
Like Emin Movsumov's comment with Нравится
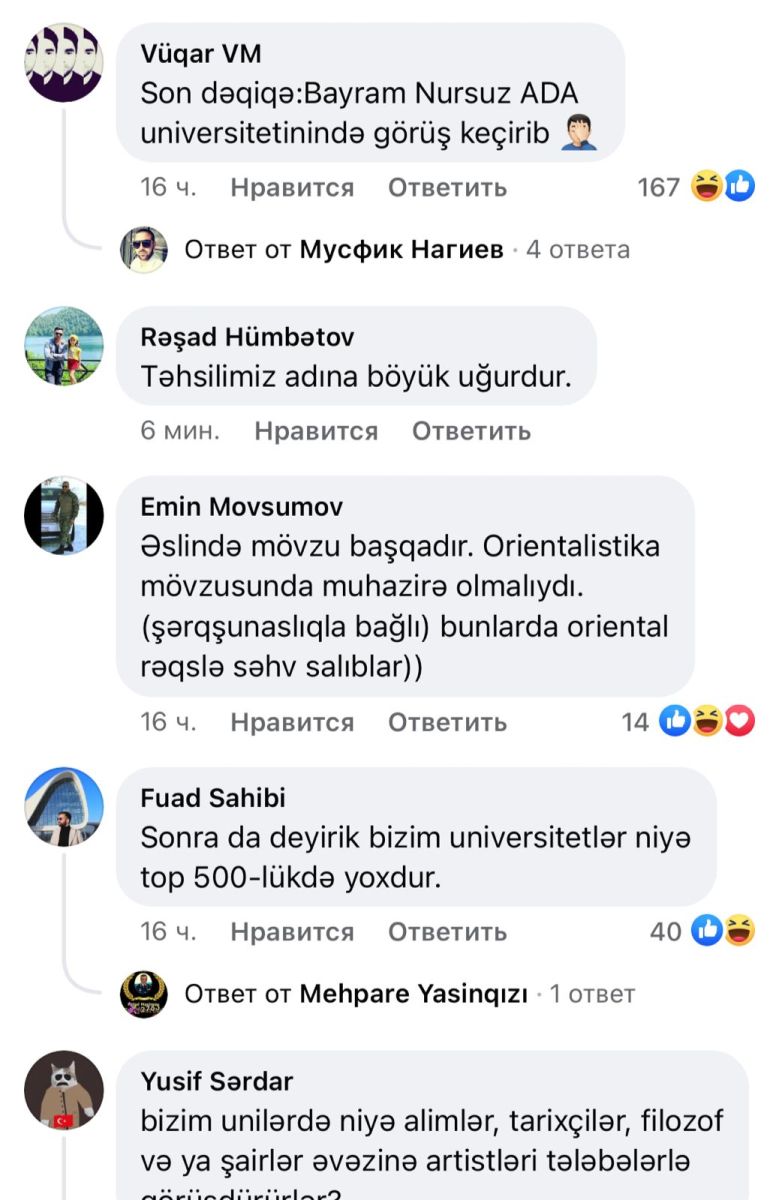pos(292,722)
